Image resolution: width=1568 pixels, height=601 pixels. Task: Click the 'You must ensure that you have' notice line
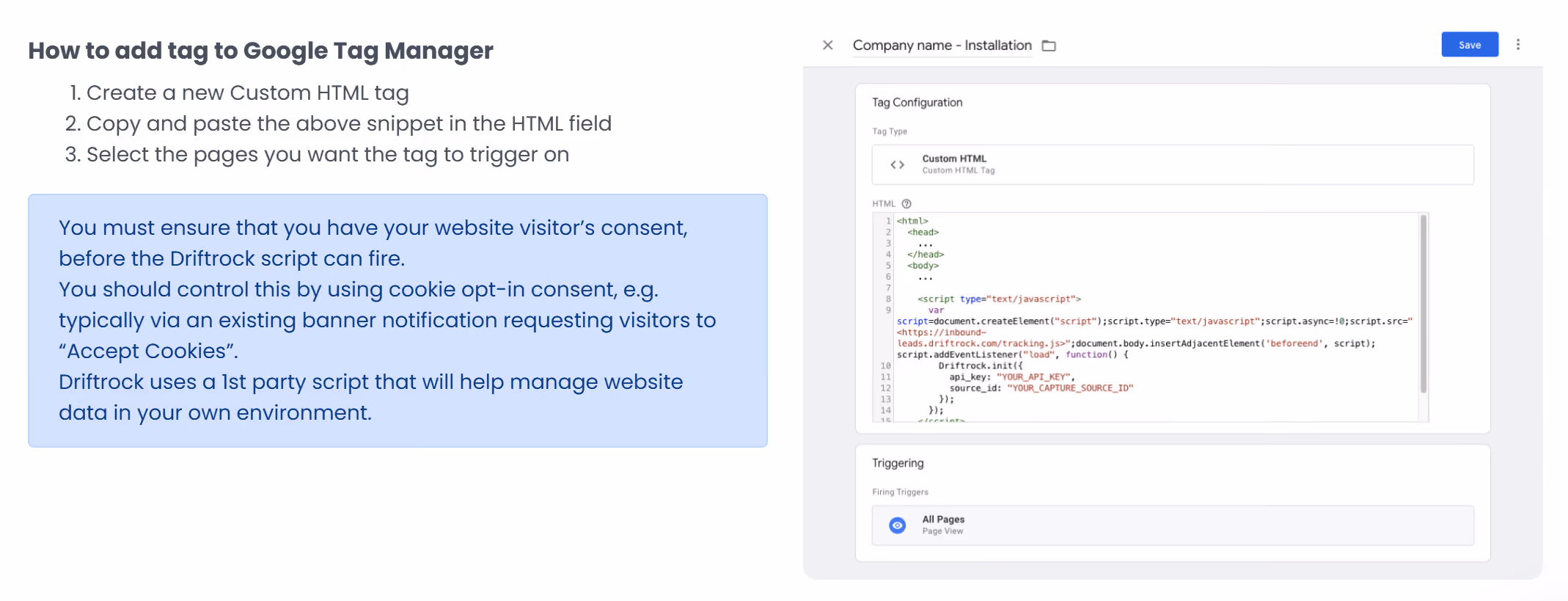pyautogui.click(x=373, y=228)
